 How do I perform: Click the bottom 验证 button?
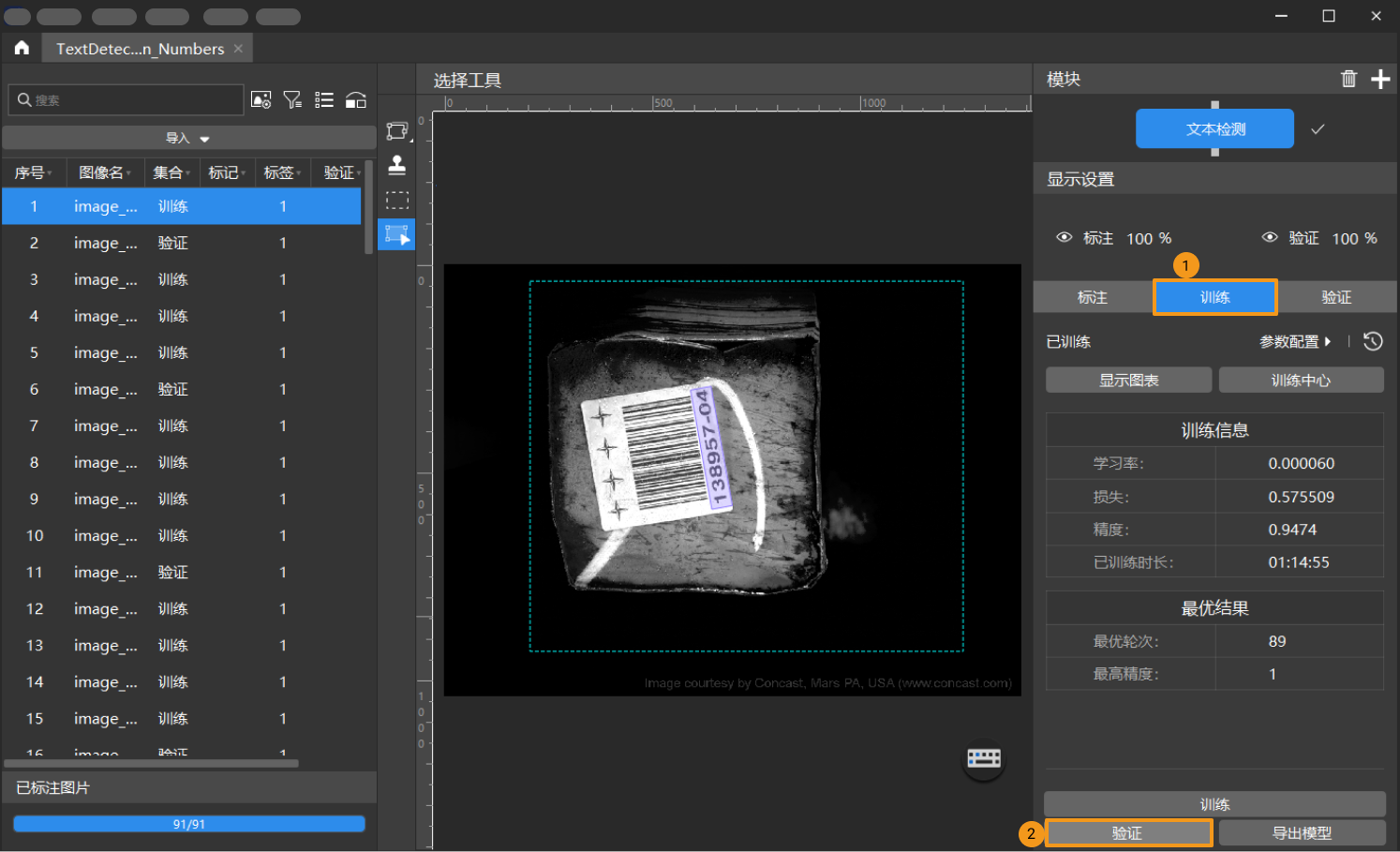click(1127, 833)
